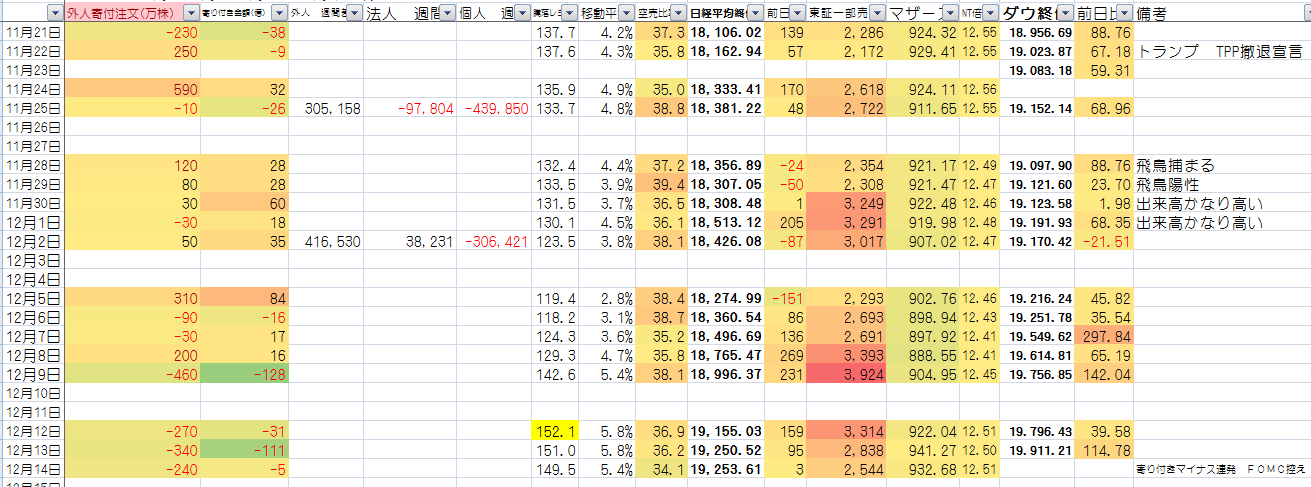Open the 東証一部売買 column filter
This screenshot has height=487, width=1311.
point(876,14)
